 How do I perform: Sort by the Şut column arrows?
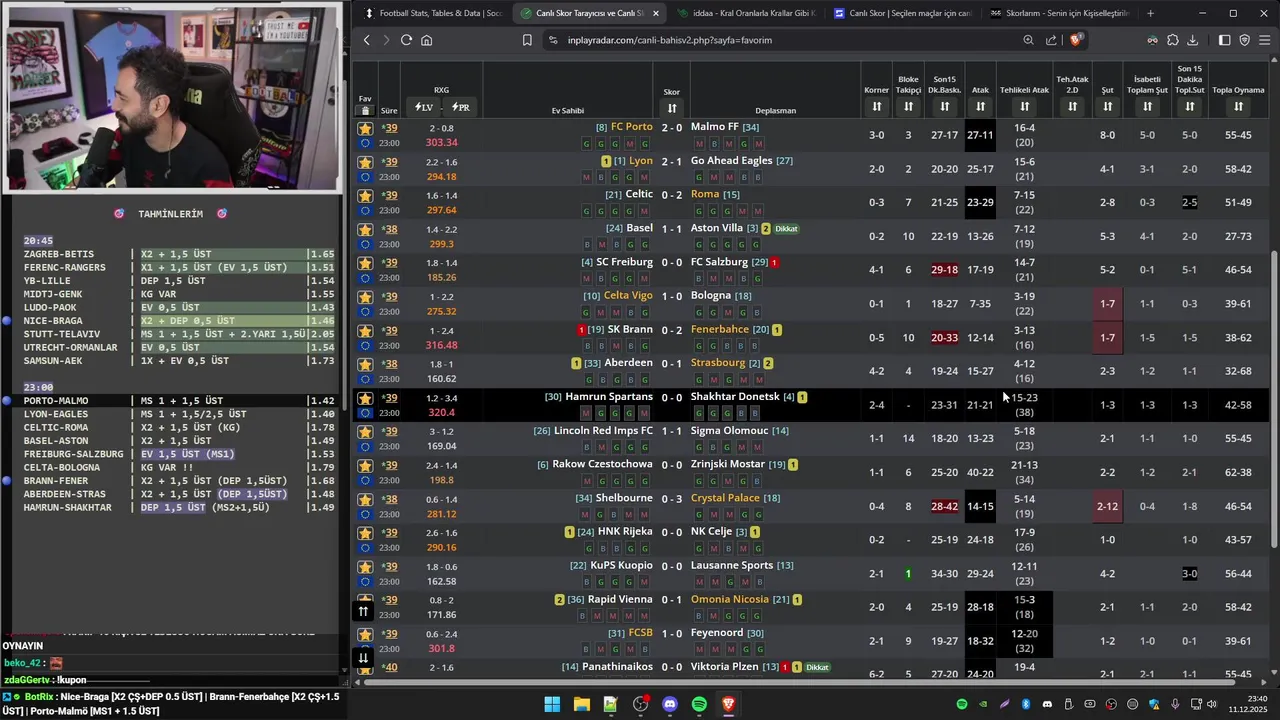pyautogui.click(x=1107, y=106)
